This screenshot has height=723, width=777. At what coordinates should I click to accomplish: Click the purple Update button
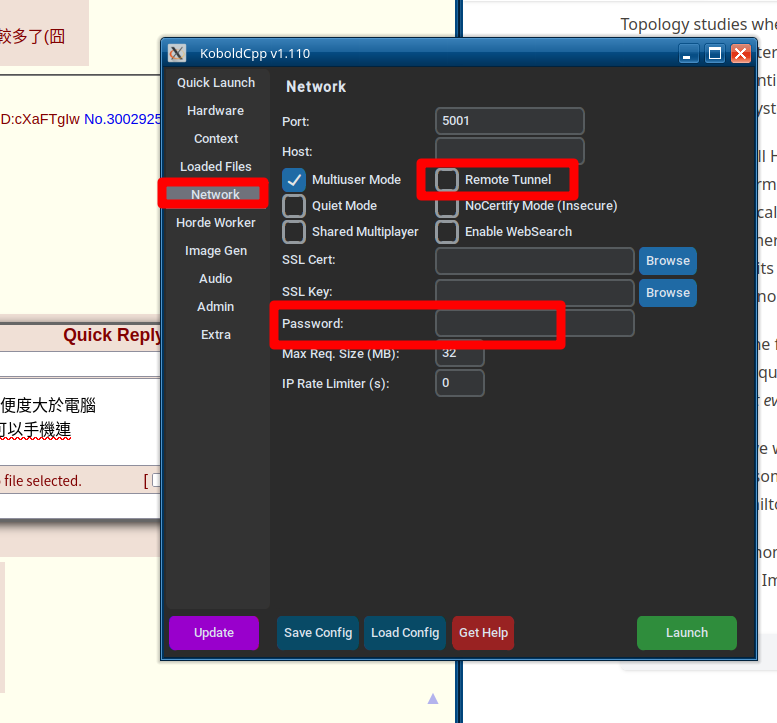[214, 633]
